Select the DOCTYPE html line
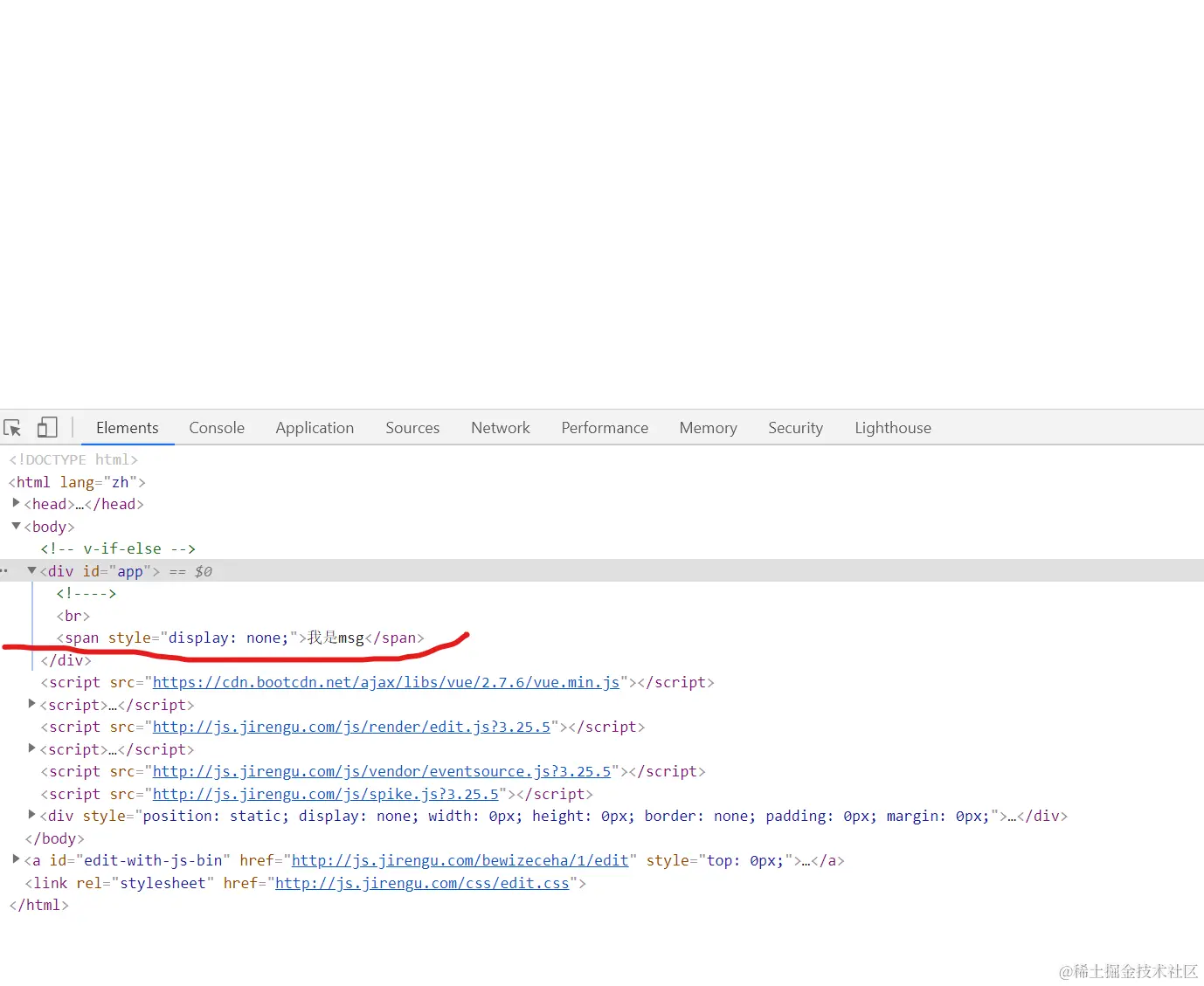The image size is (1204, 986). [73, 459]
